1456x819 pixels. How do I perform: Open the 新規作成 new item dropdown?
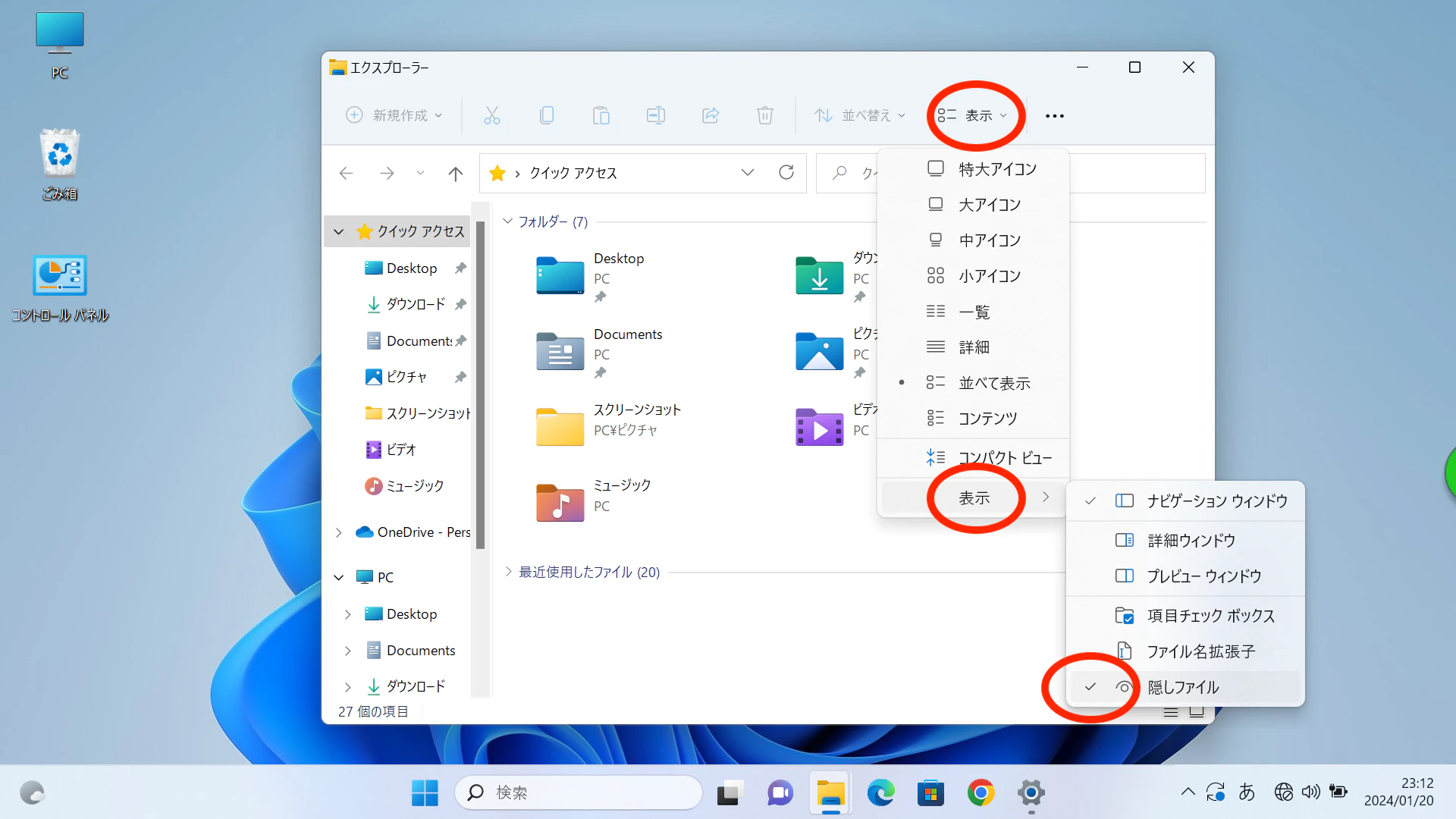(394, 115)
